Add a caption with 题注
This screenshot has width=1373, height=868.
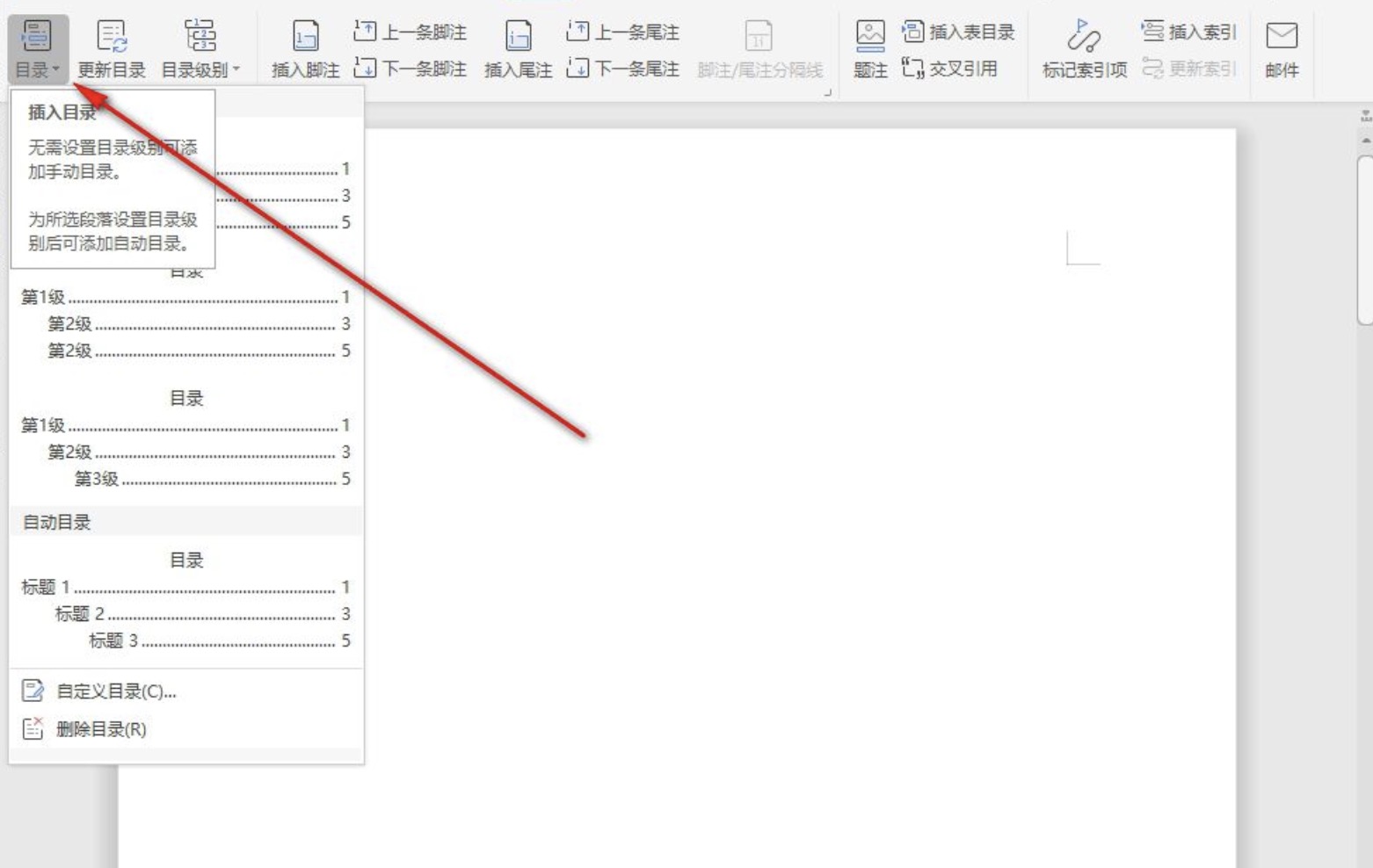tap(870, 49)
